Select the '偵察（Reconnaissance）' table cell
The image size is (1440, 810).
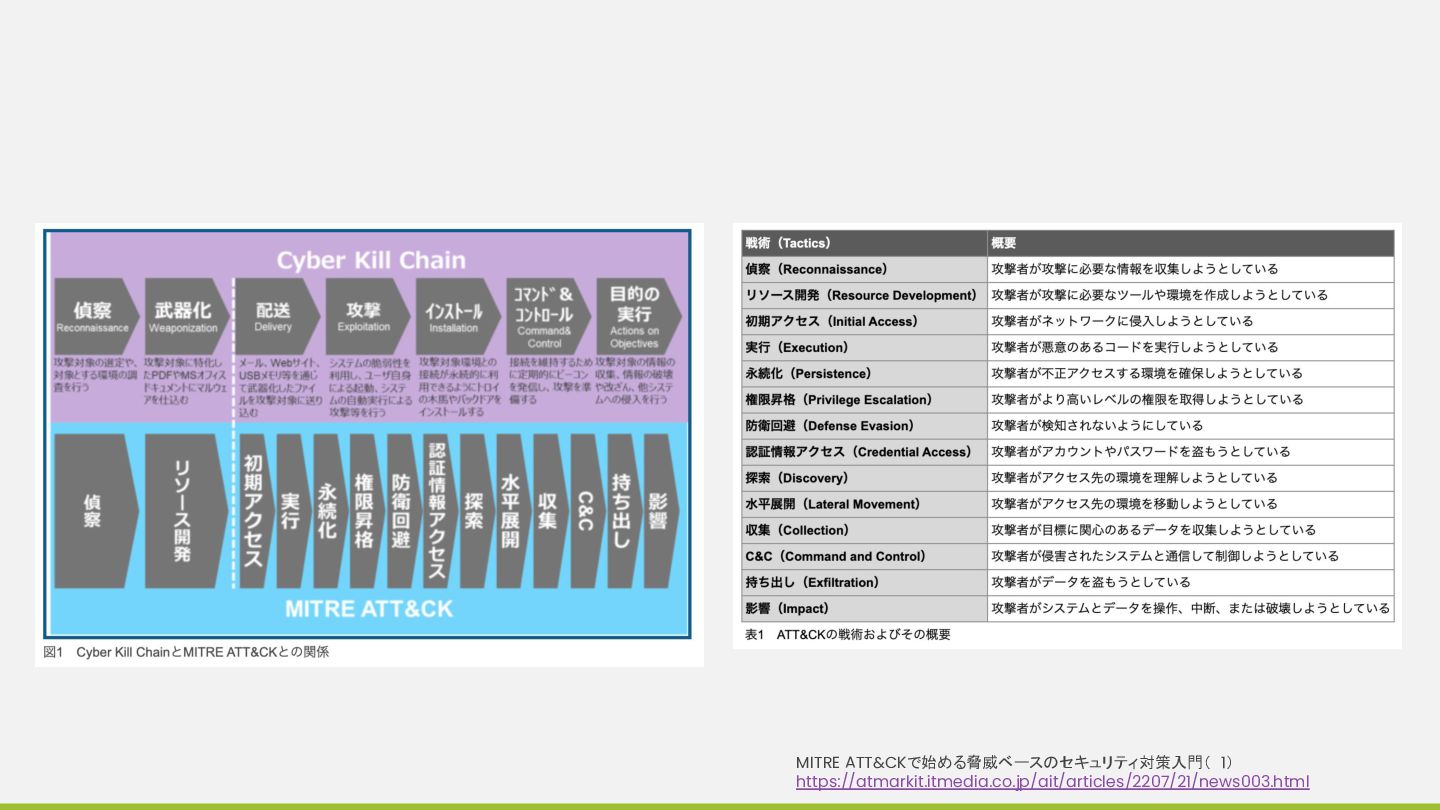tap(864, 269)
